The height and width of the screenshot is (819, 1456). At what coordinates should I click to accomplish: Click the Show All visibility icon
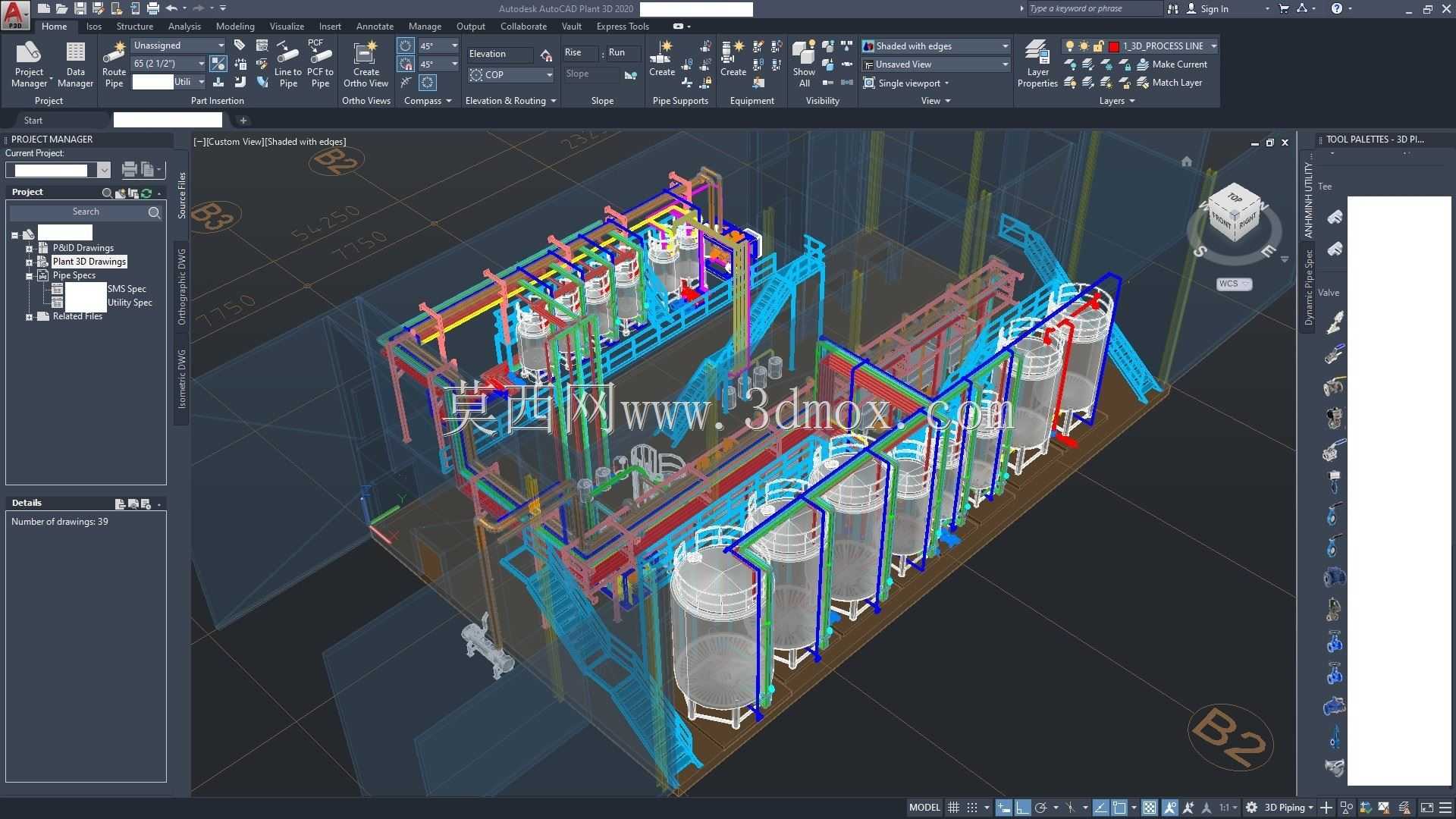click(804, 65)
